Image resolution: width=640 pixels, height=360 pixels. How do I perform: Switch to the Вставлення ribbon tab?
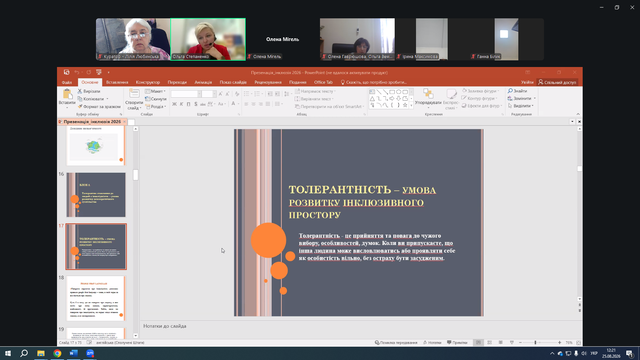click(x=117, y=82)
